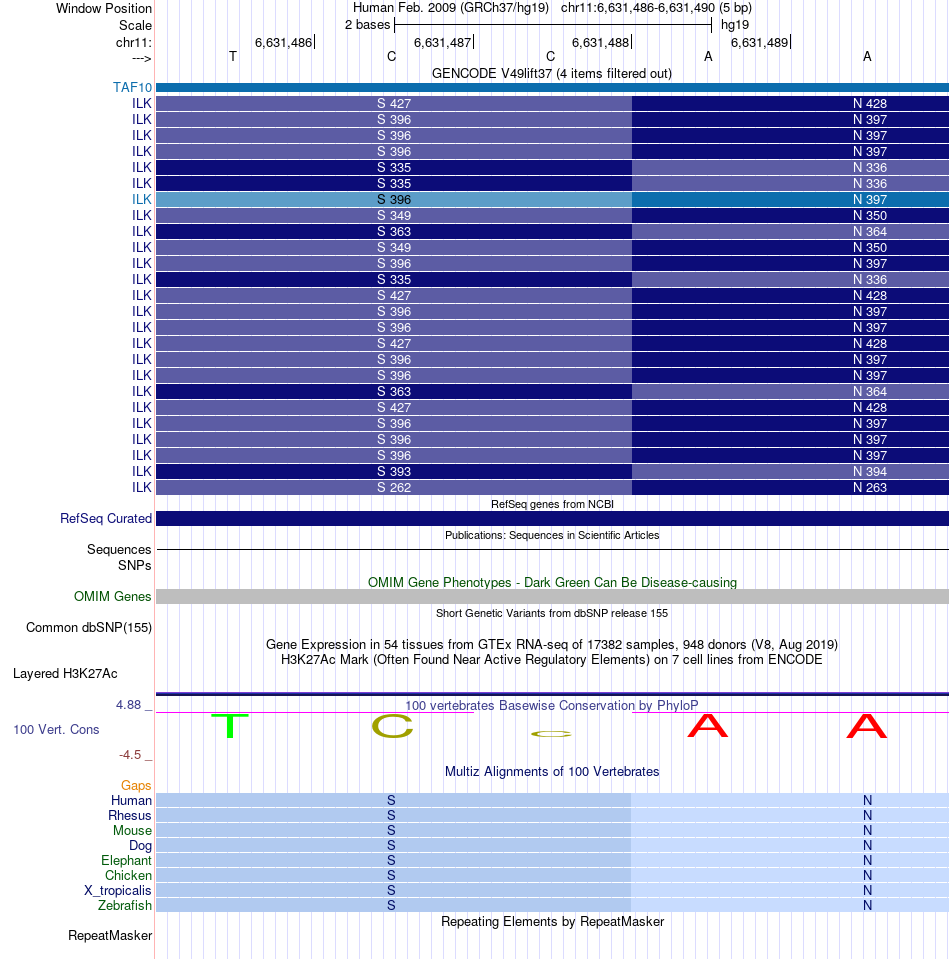
Task: Select the S residue in Chicken row
Action: pos(392,875)
